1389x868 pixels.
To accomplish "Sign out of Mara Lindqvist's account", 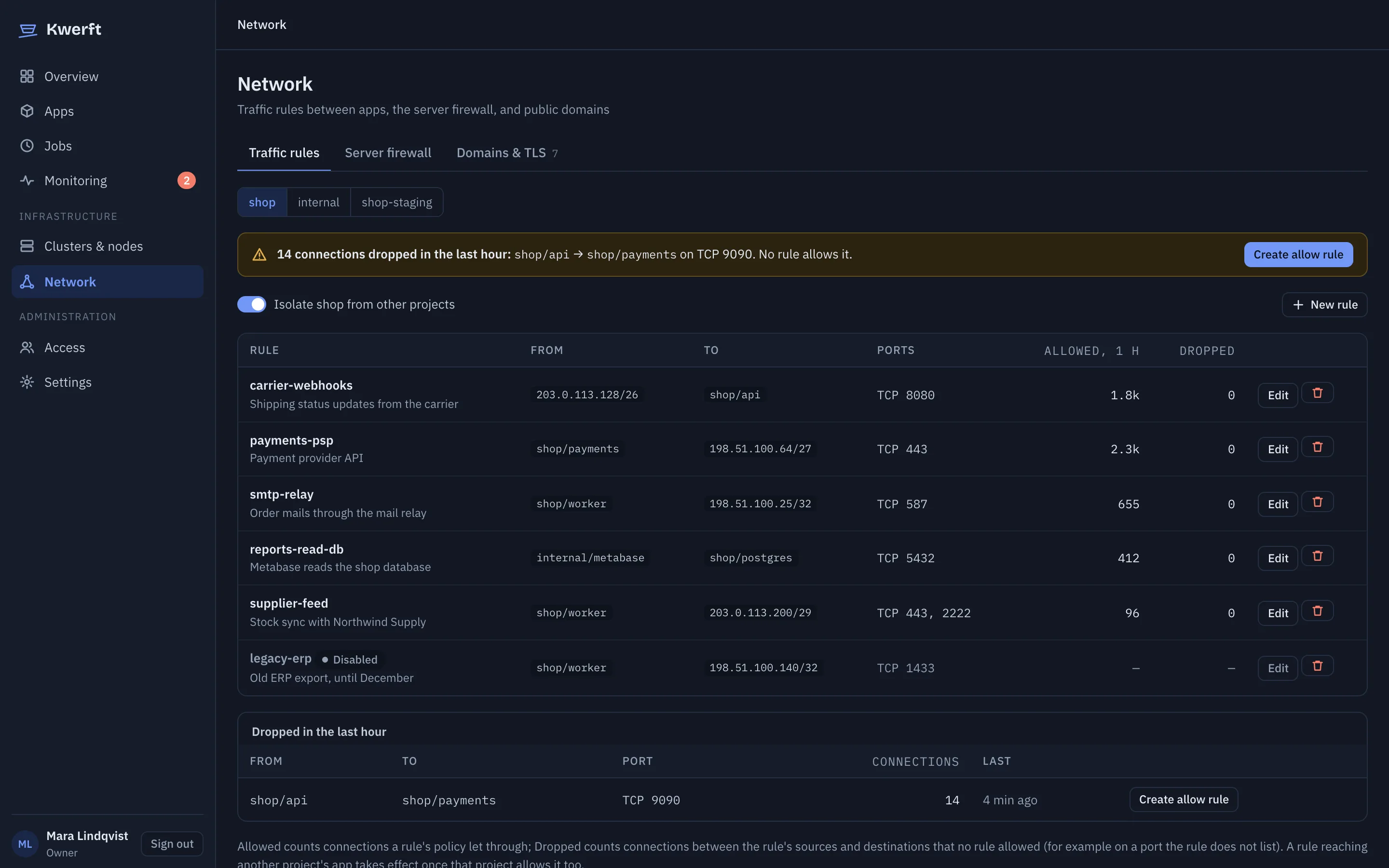I will (172, 844).
